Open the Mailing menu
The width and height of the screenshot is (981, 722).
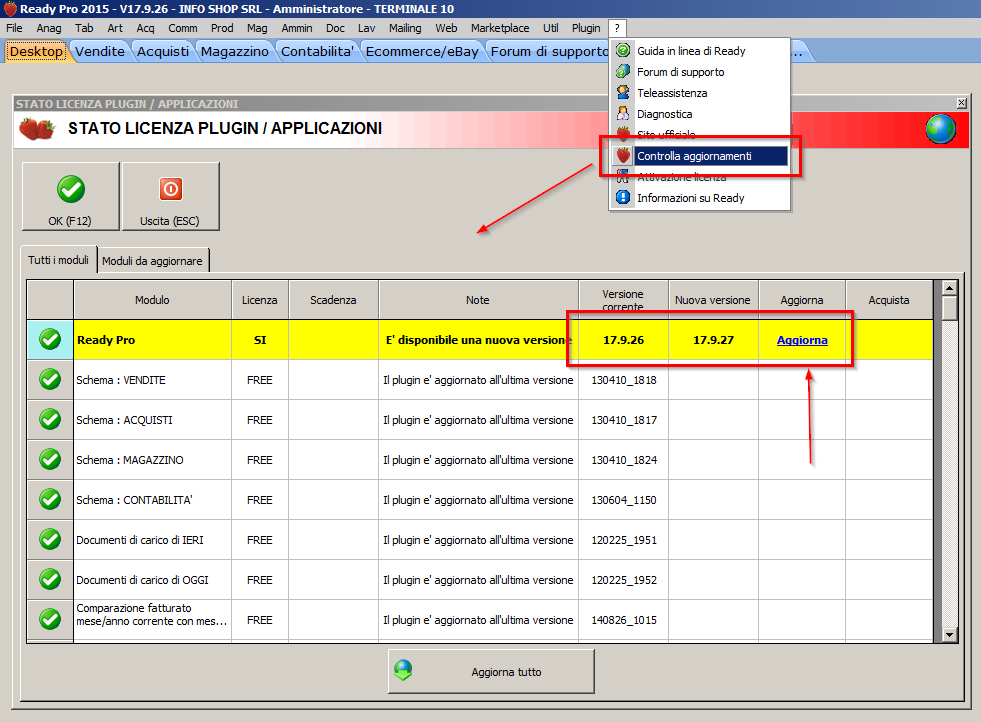(x=405, y=28)
